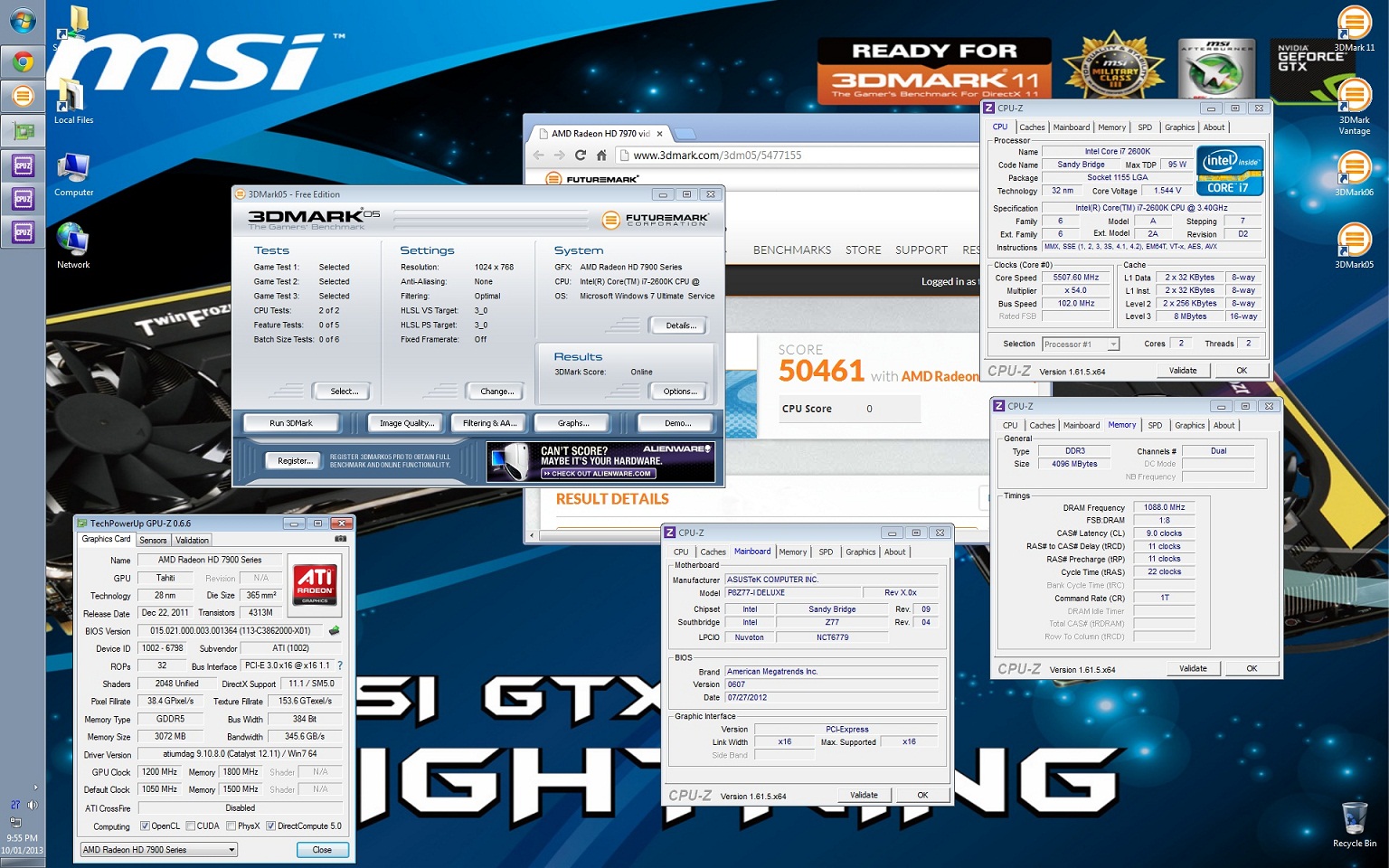The width and height of the screenshot is (1389, 868).
Task: Take GPU-Z screenshot with camera icon
Action: coord(340,539)
